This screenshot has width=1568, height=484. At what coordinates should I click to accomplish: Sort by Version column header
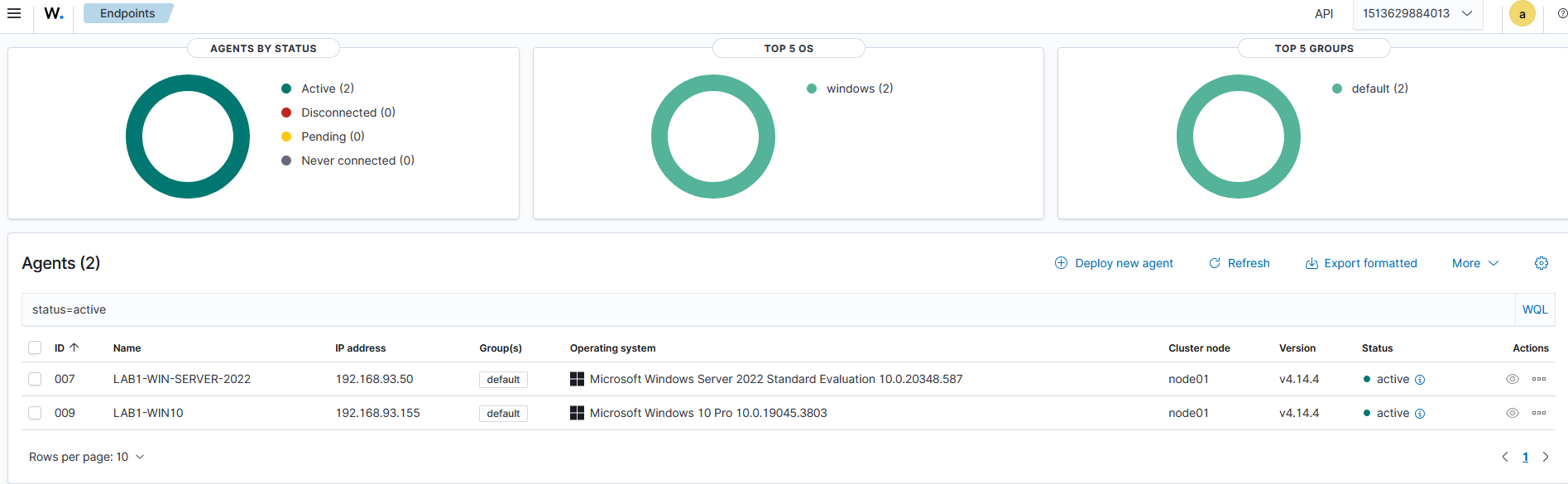[1297, 348]
